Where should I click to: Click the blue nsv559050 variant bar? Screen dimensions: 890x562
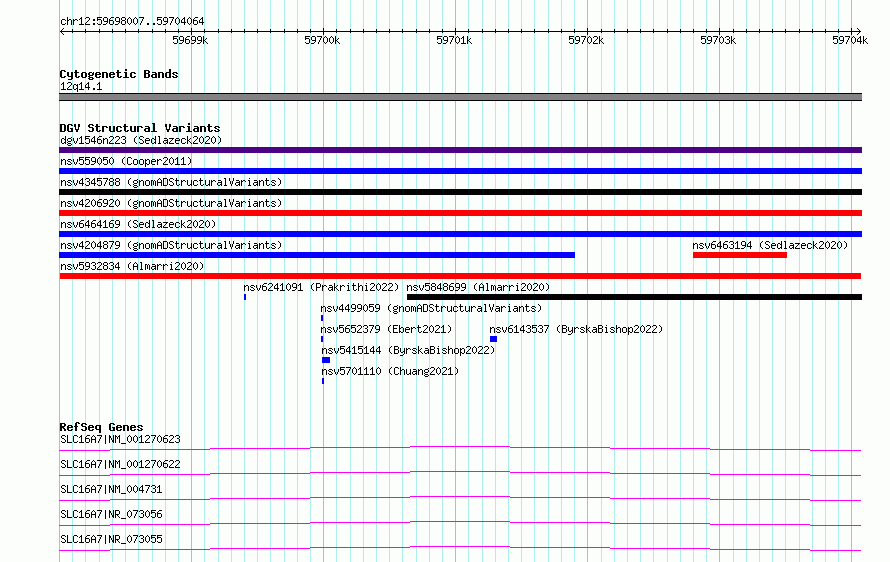[x=460, y=171]
